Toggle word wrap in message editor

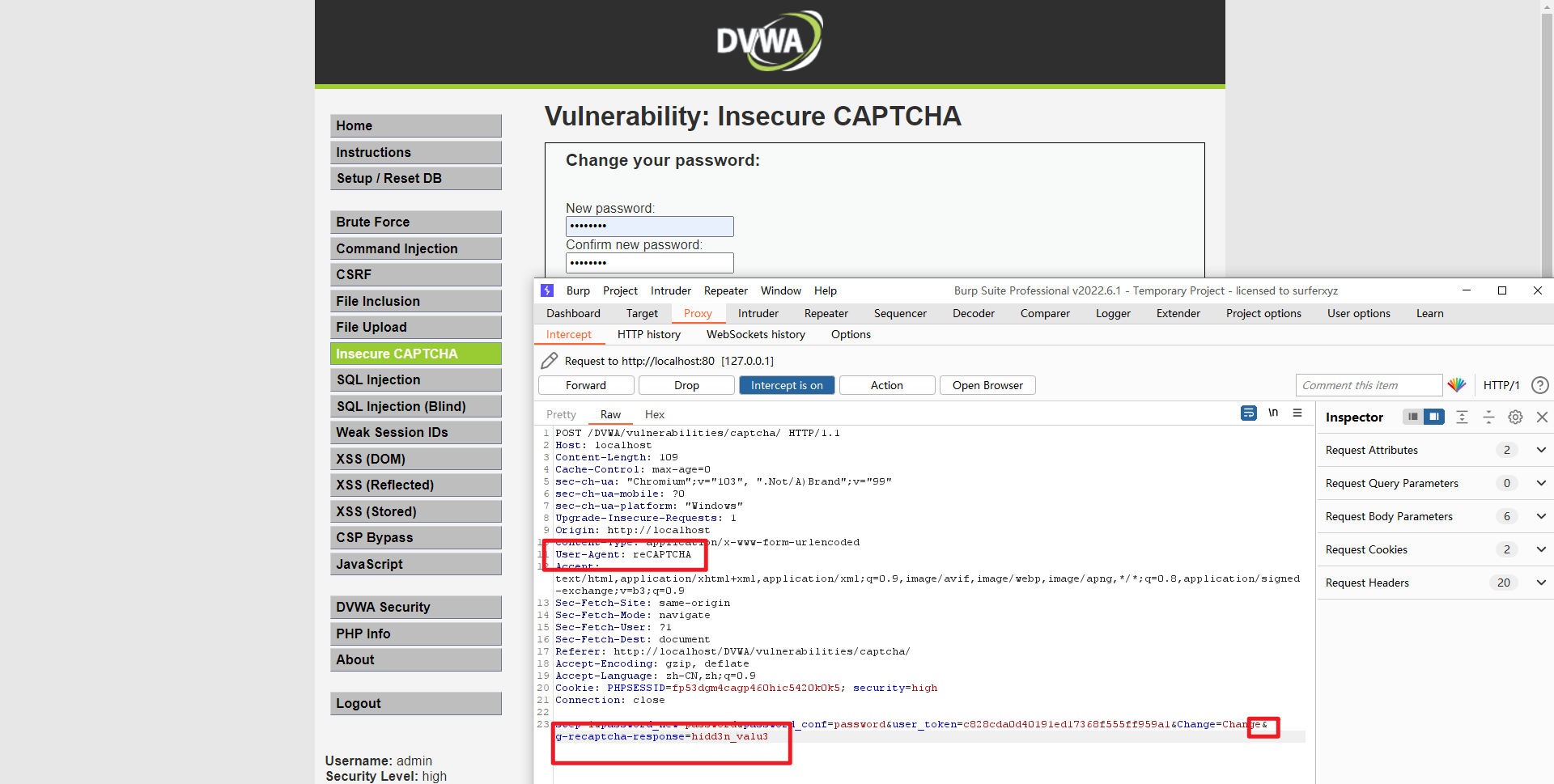pyautogui.click(x=1249, y=413)
